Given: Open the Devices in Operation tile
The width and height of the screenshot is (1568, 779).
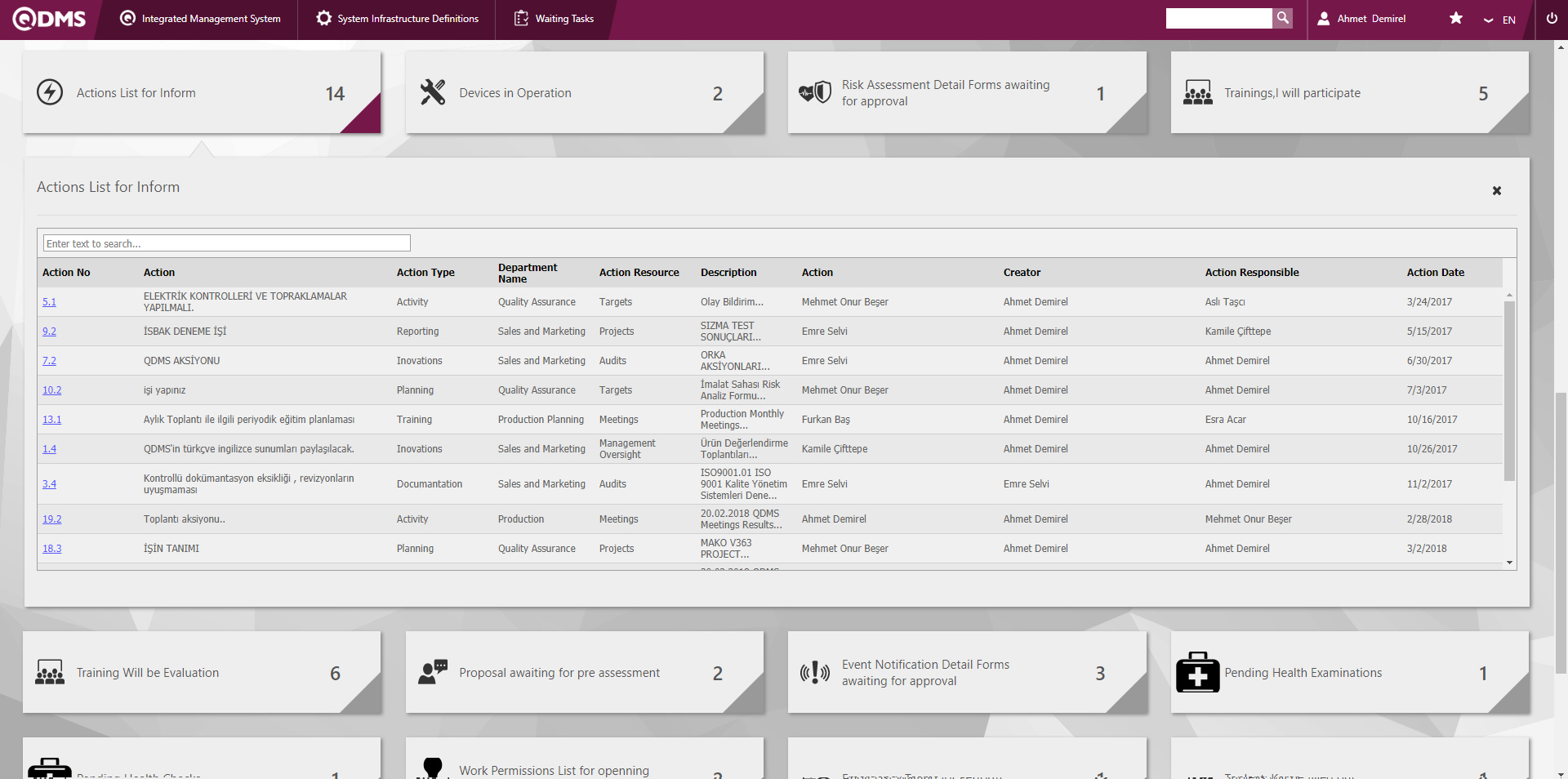Looking at the screenshot, I should (585, 92).
